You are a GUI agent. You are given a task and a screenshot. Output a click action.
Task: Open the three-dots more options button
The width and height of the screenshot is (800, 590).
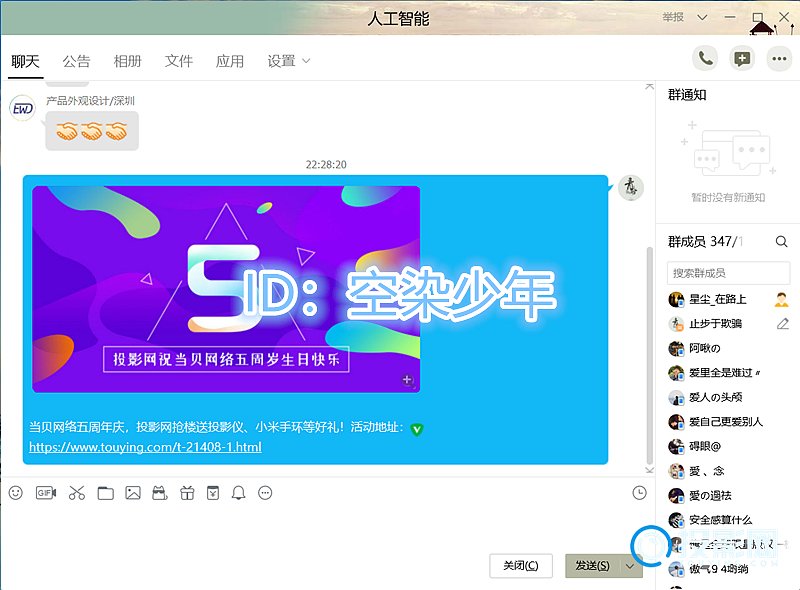779,59
